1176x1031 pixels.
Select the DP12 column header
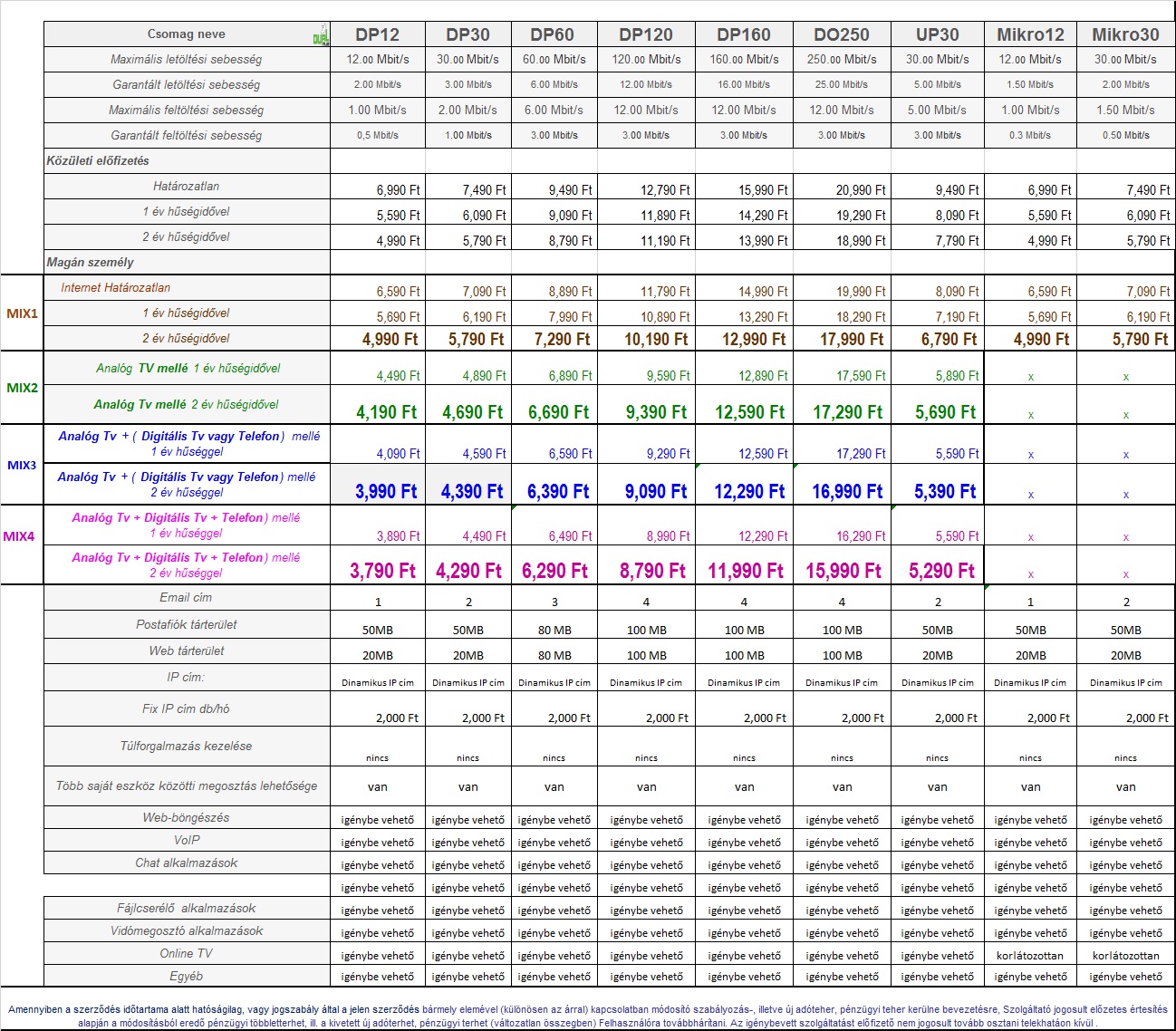(x=377, y=34)
